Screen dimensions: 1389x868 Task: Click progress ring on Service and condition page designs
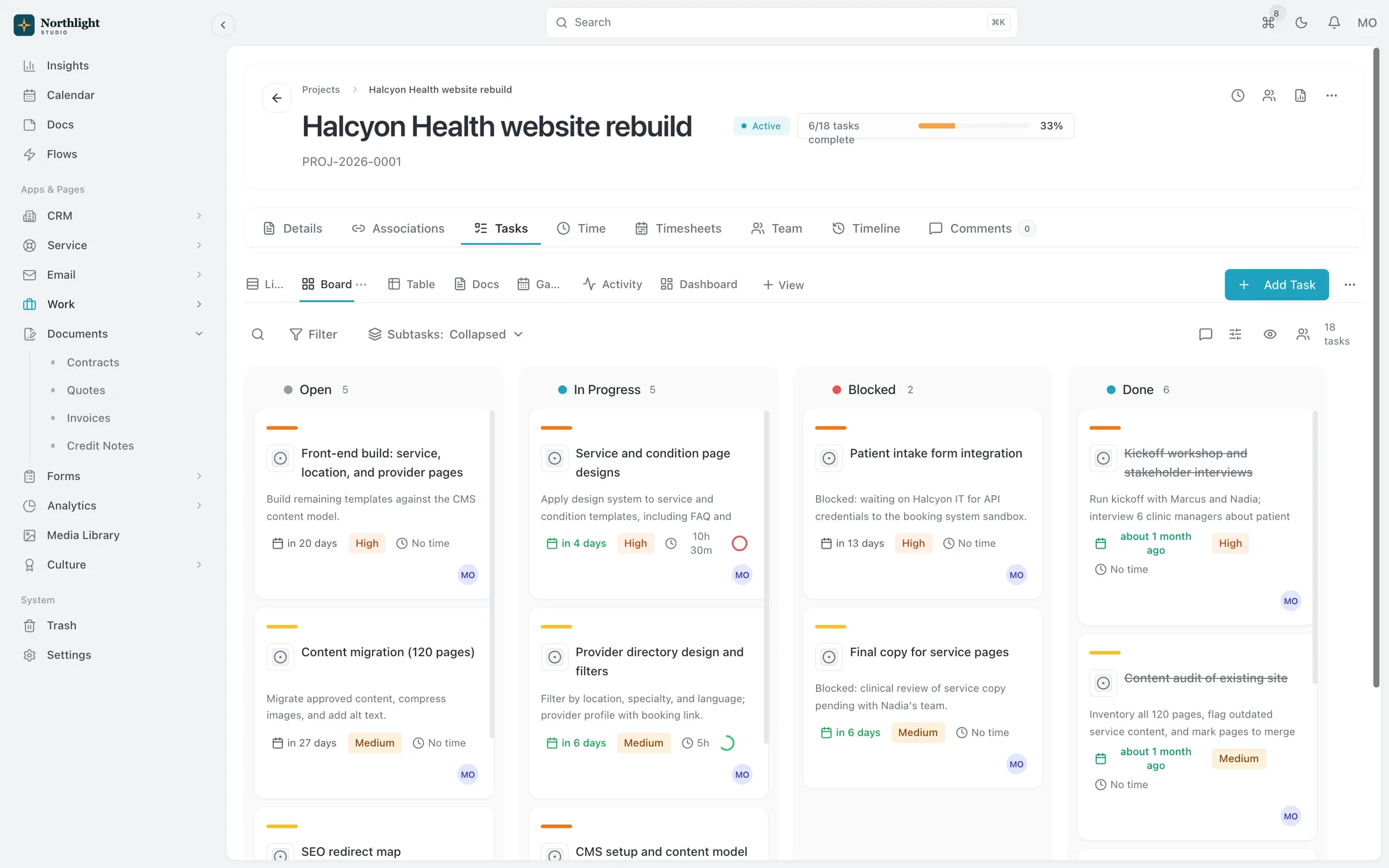[x=739, y=543]
